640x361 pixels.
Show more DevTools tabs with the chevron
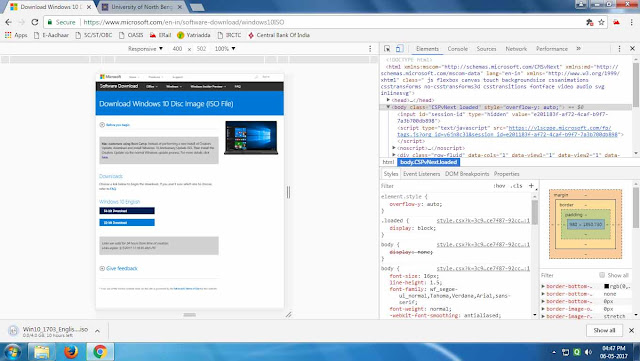click(x=578, y=49)
